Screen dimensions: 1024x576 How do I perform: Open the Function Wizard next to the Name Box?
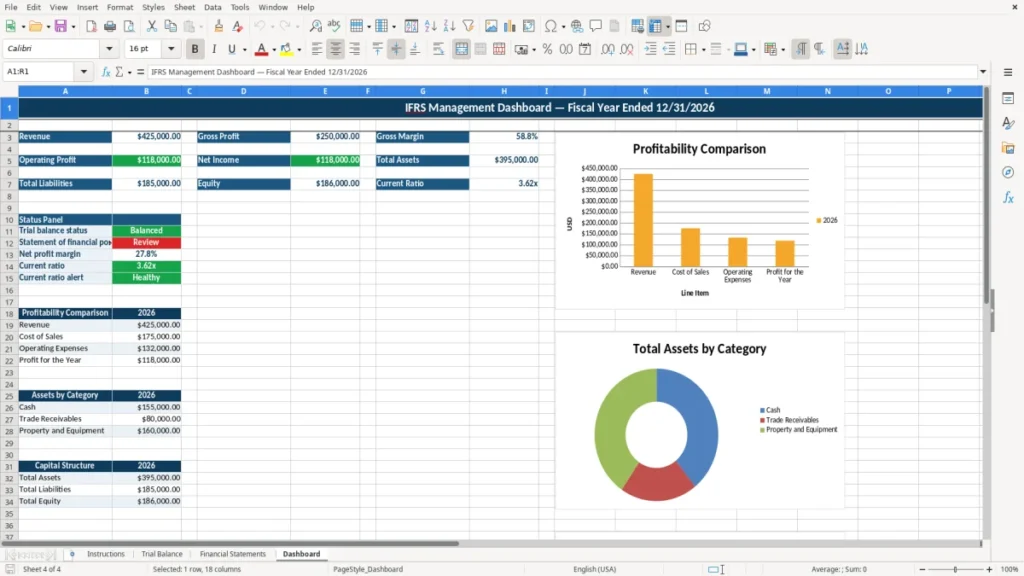pos(106,72)
